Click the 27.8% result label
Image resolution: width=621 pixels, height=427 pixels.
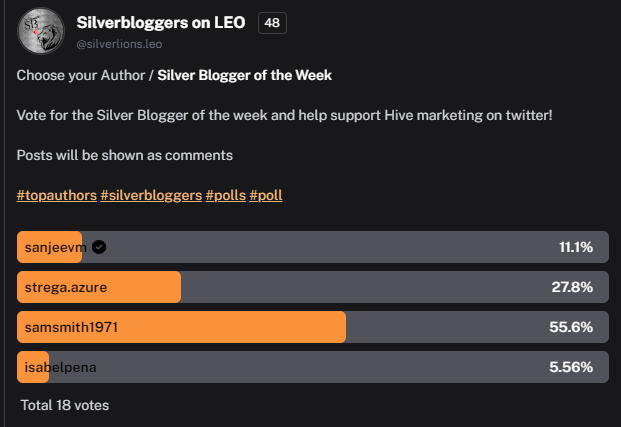pos(572,287)
